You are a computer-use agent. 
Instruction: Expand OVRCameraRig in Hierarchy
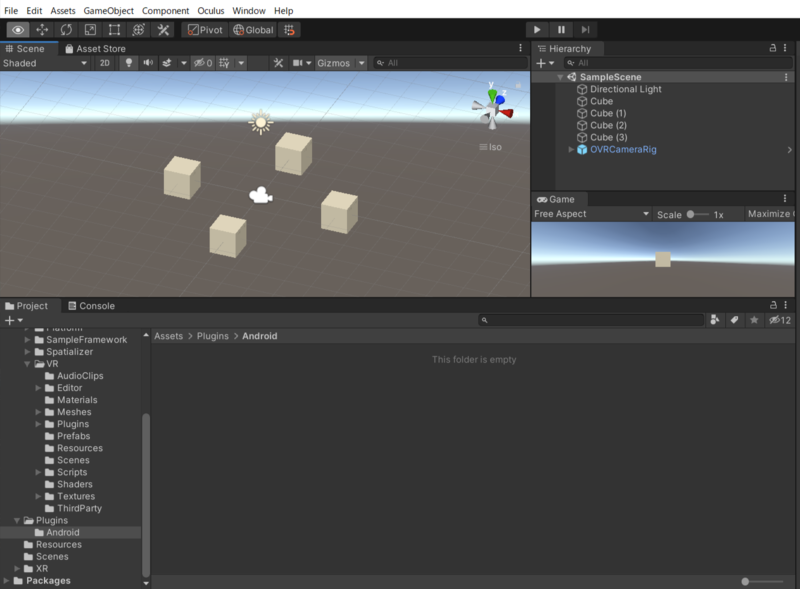[571, 150]
